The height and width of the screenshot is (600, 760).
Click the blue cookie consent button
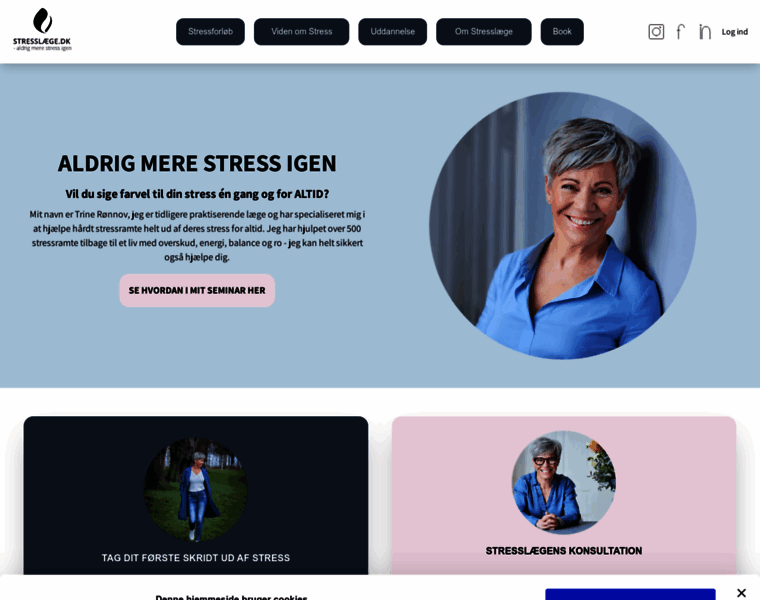tap(630, 594)
